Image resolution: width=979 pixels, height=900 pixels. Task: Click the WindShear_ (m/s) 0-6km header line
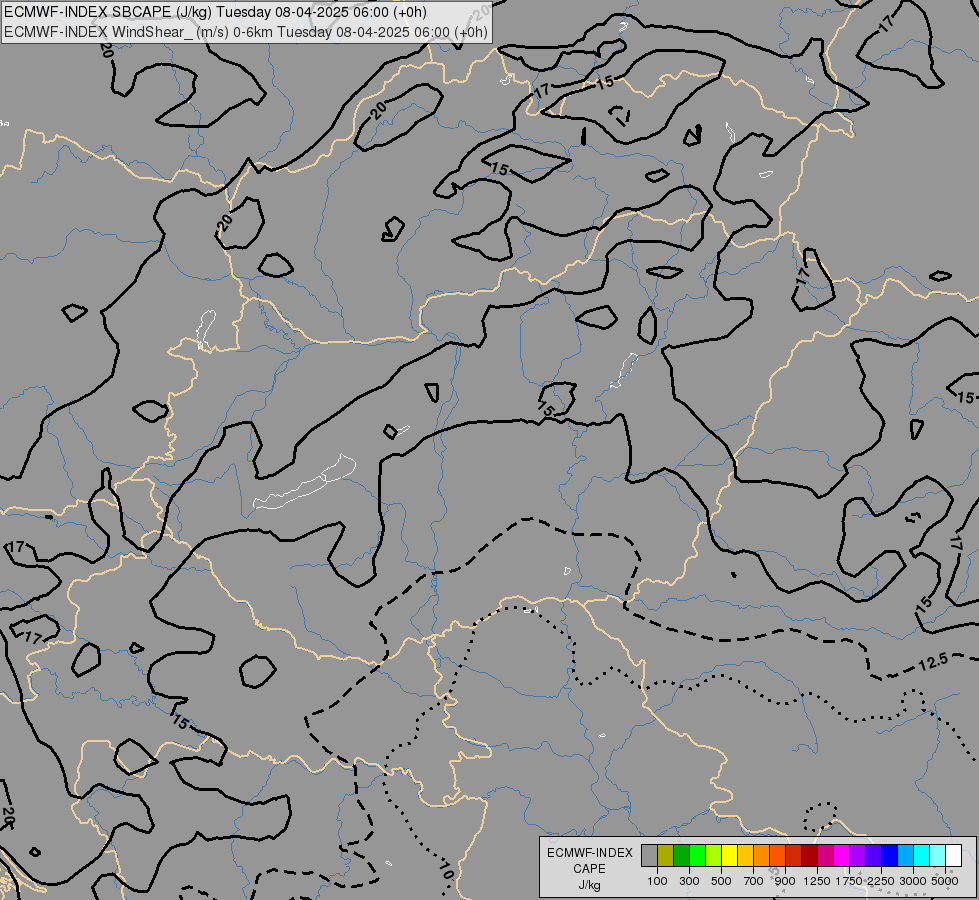(x=245, y=32)
